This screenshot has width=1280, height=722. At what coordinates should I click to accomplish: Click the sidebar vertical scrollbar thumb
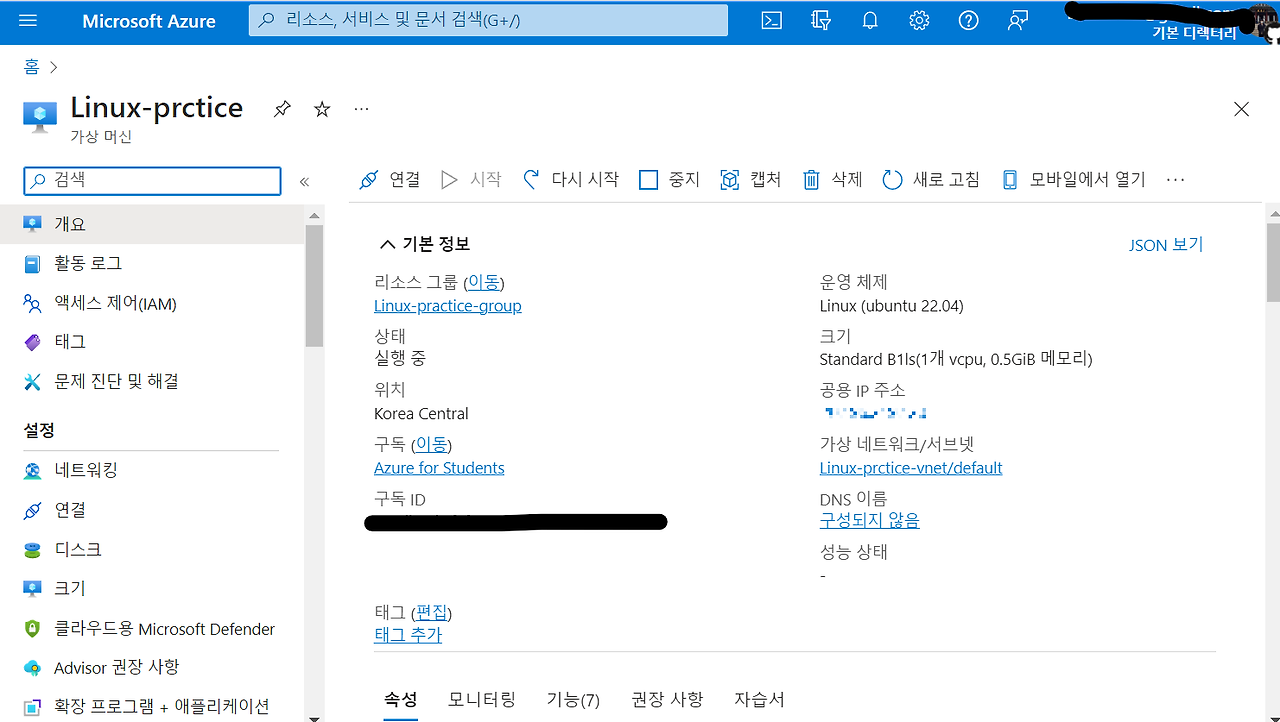(314, 285)
